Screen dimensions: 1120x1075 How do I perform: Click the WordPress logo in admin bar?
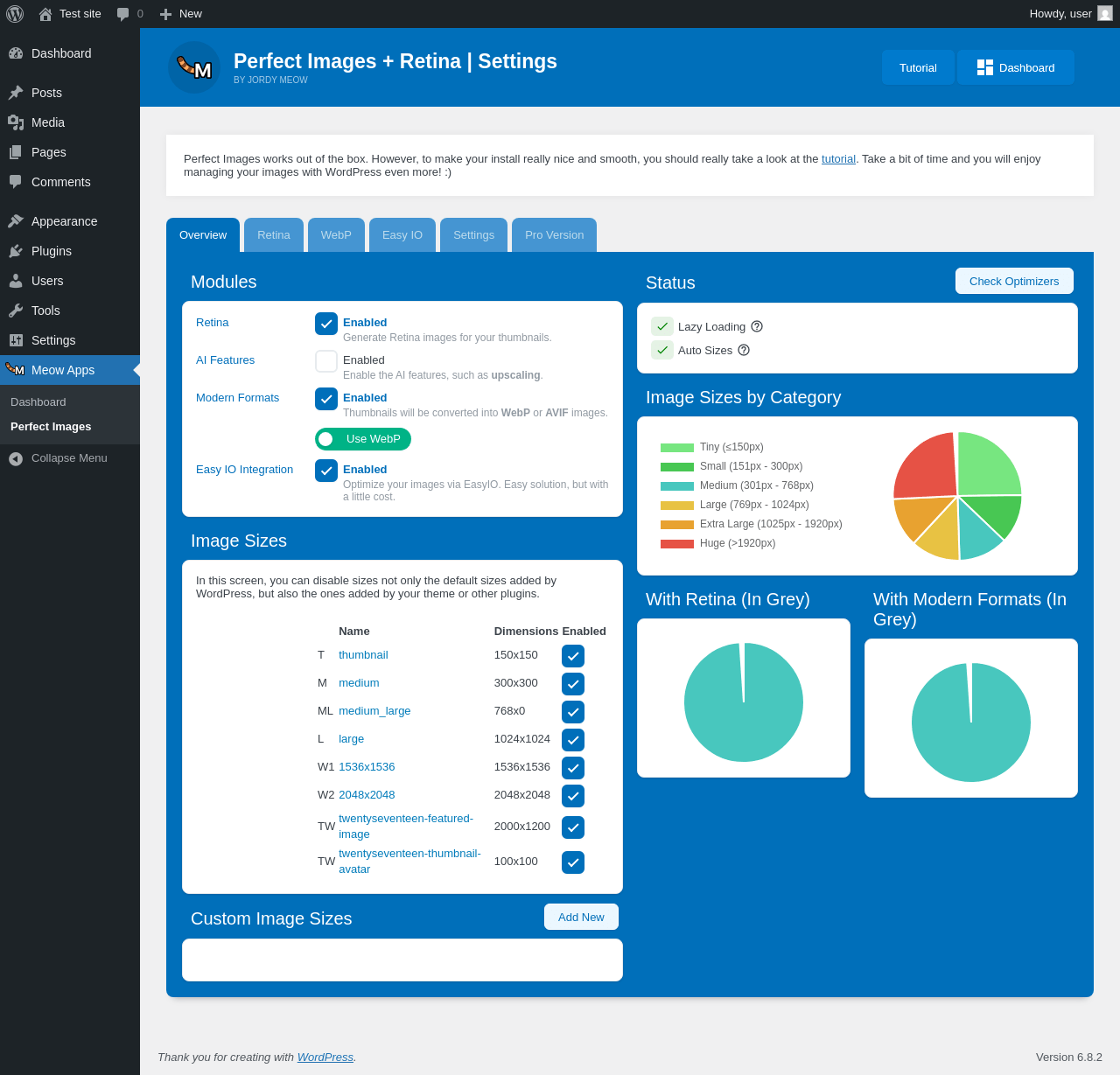15,14
